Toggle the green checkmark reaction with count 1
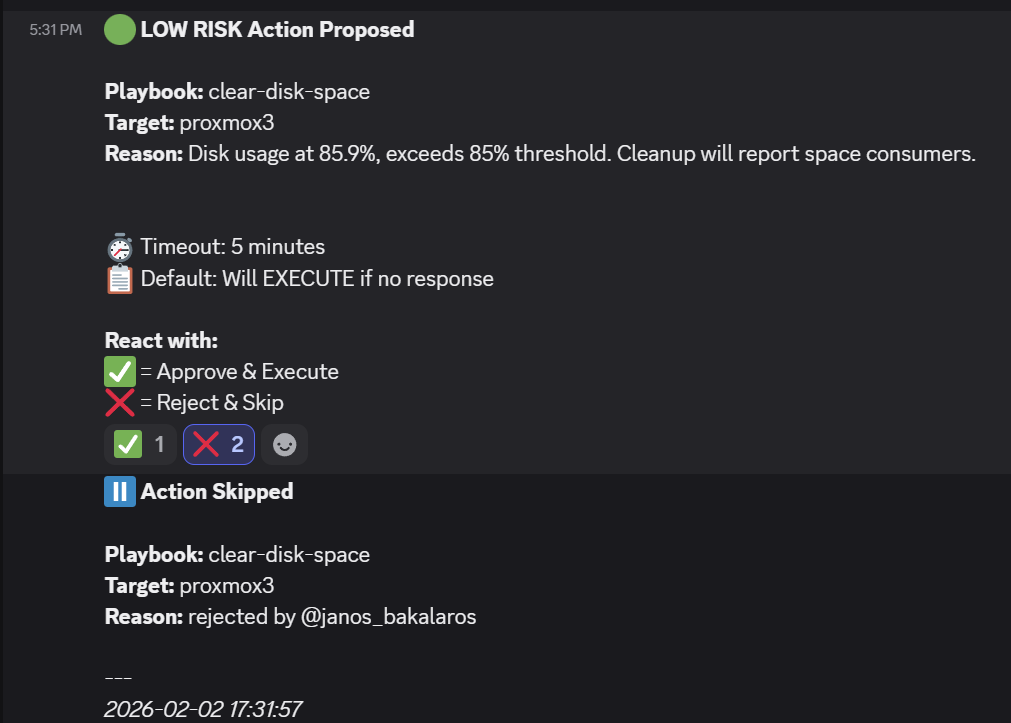 [x=140, y=445]
